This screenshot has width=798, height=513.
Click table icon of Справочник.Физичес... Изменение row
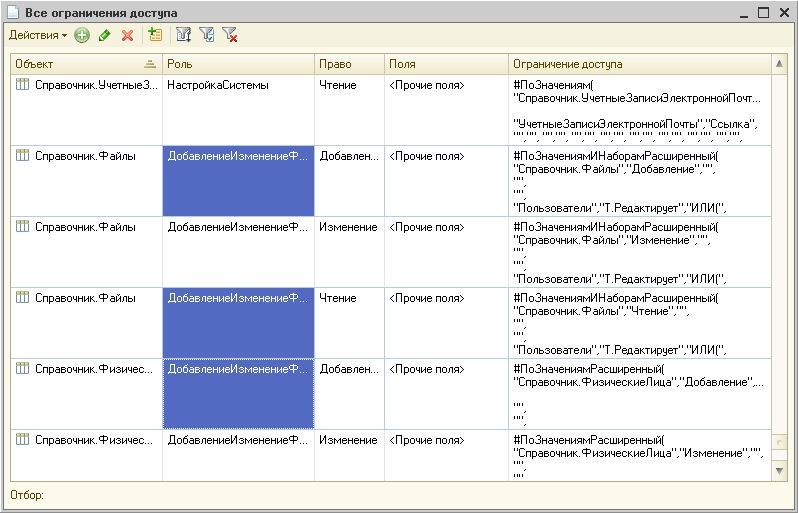click(22, 439)
